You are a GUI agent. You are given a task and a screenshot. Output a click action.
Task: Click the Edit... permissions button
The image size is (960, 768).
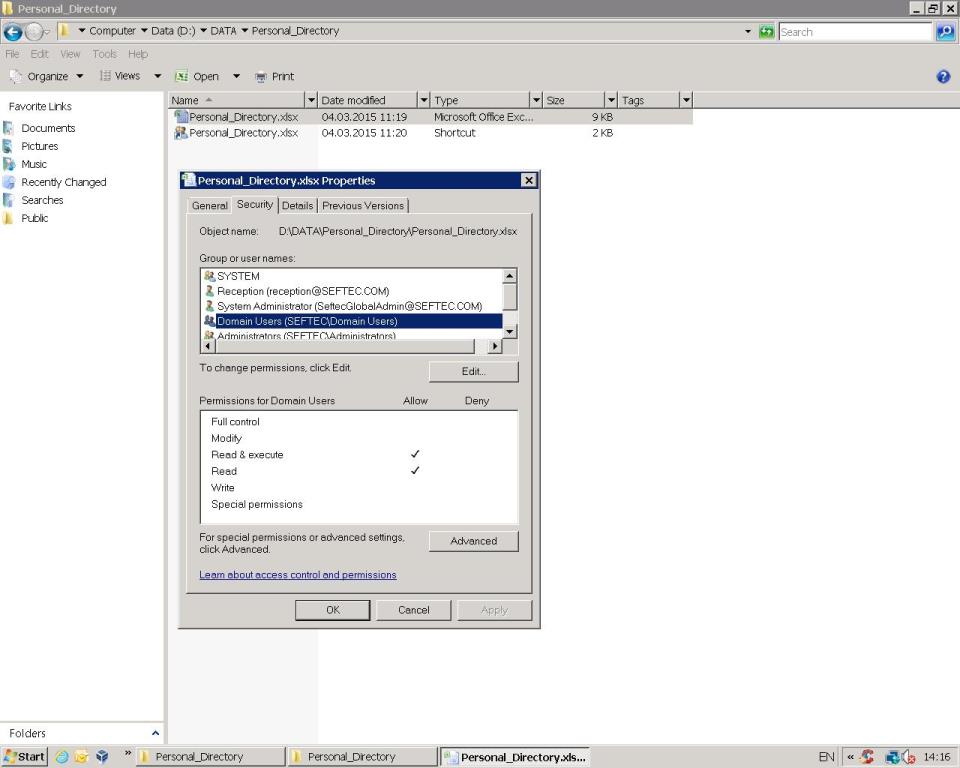click(473, 371)
